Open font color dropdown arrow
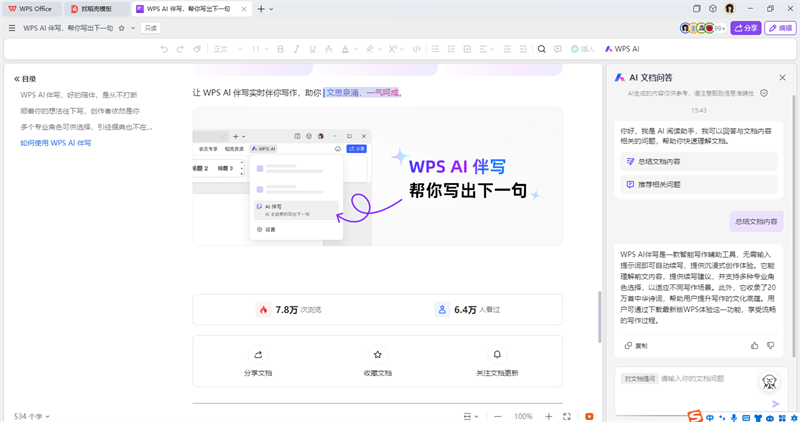Viewport: 800px width, 422px height. tap(356, 49)
